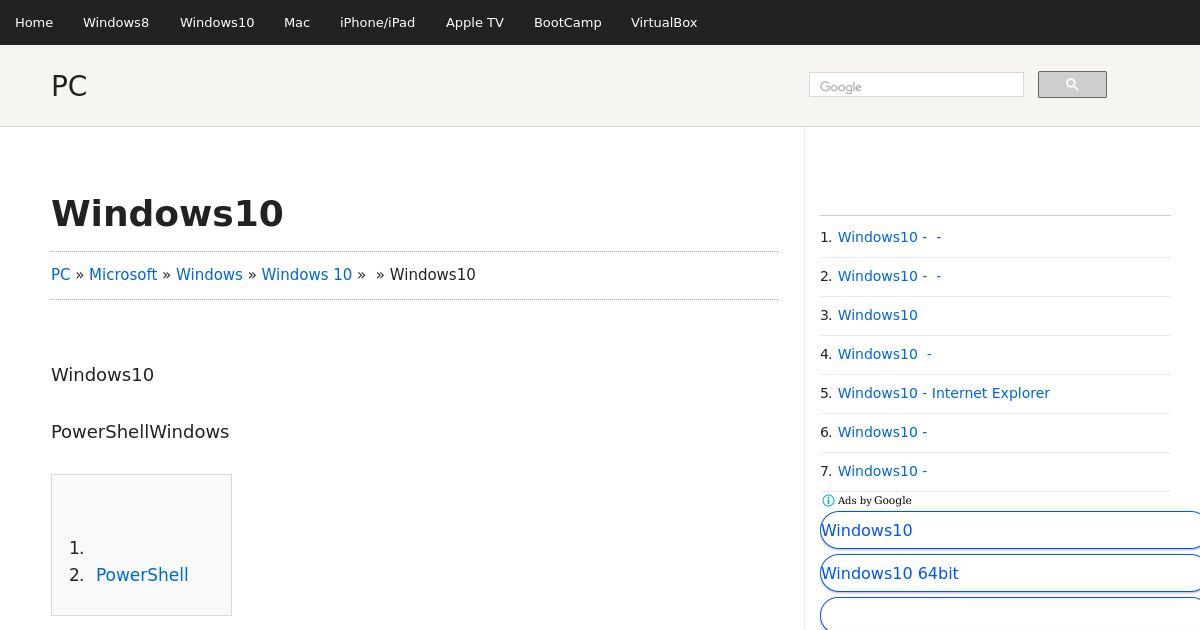This screenshot has width=1200, height=630.
Task: Focus the Google search input field
Action: [916, 85]
